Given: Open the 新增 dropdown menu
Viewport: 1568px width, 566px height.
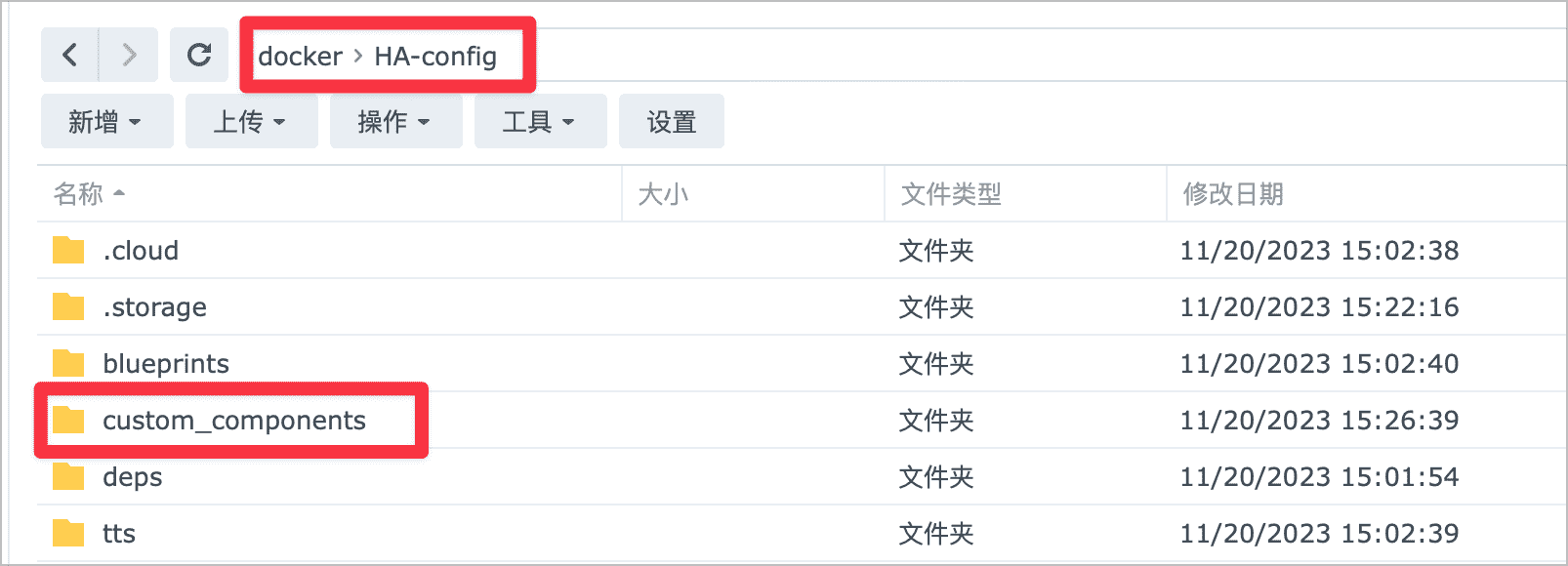Looking at the screenshot, I should click(106, 122).
